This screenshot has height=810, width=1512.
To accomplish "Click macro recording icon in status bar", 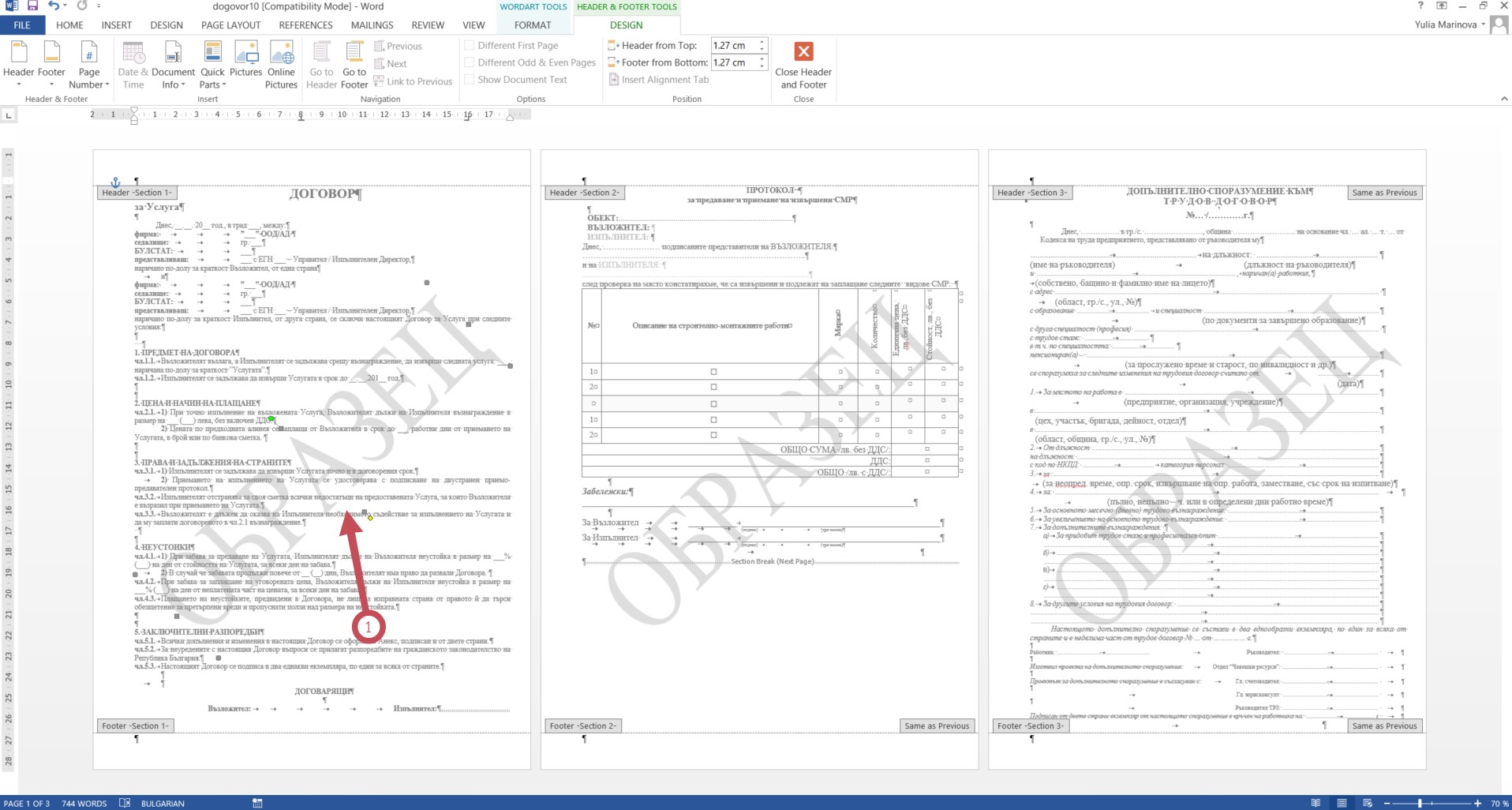I will tap(257, 803).
